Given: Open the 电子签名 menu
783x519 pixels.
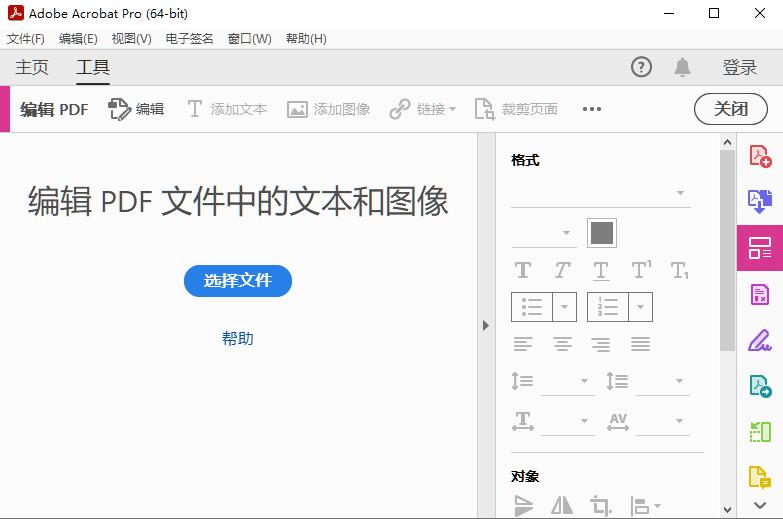Looking at the screenshot, I should coord(189,39).
